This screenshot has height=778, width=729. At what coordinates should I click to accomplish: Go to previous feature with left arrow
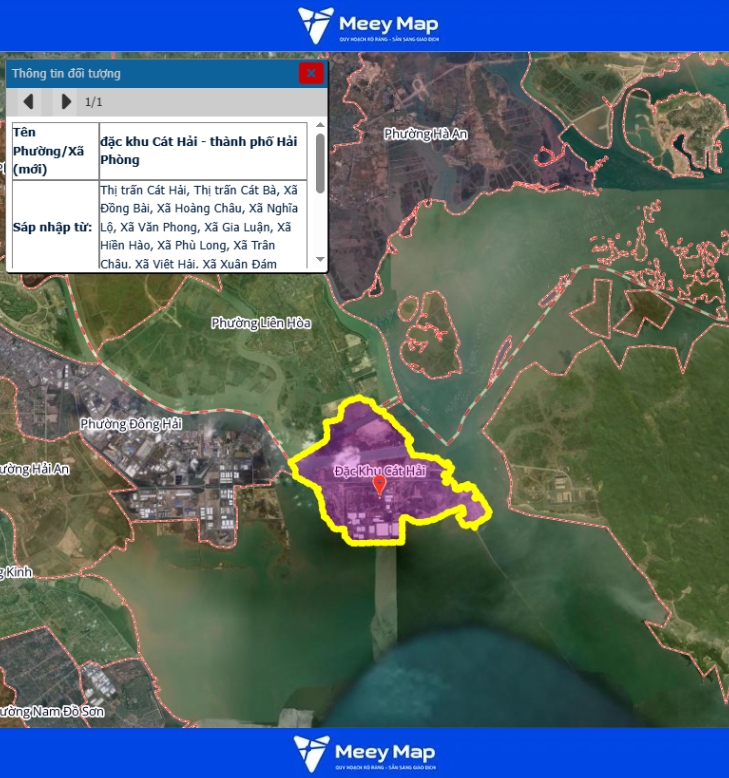[29, 101]
